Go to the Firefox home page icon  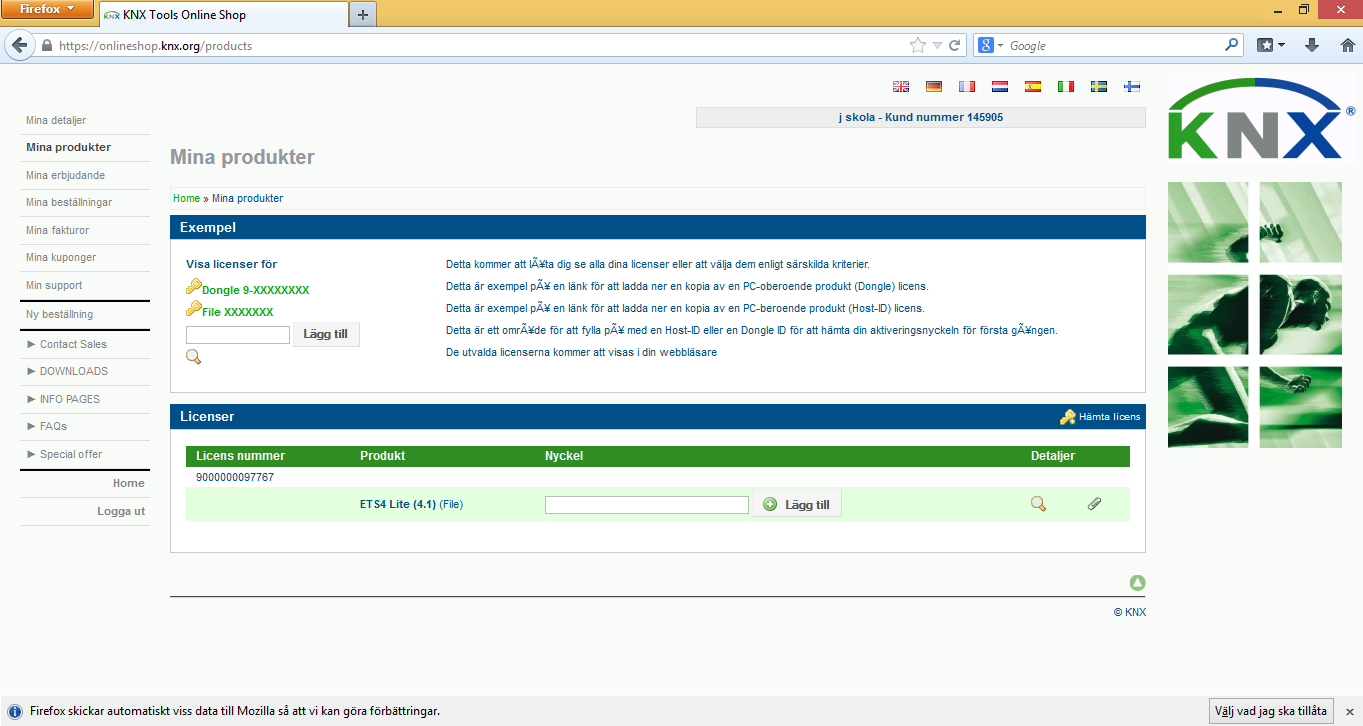[1347, 45]
